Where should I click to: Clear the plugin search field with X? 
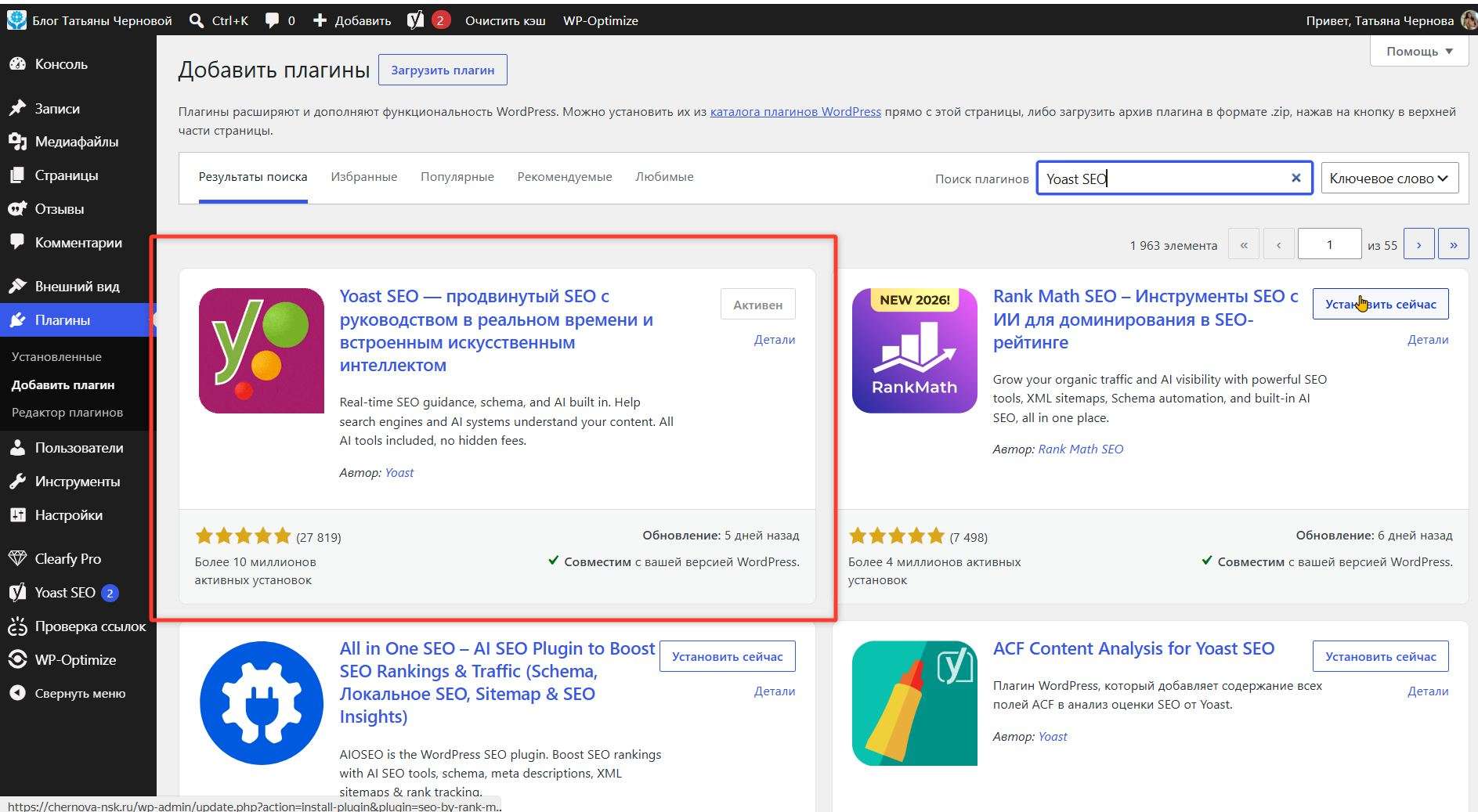click(1296, 178)
